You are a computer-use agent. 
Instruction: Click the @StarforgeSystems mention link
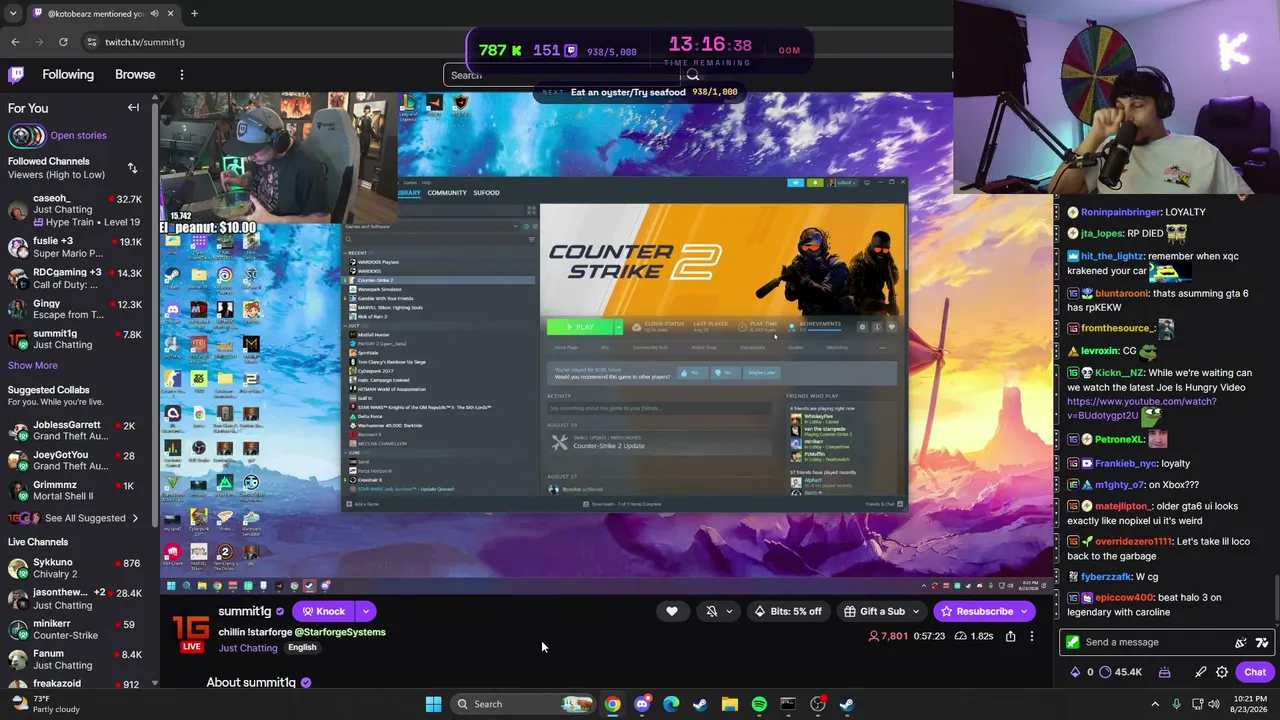point(340,632)
